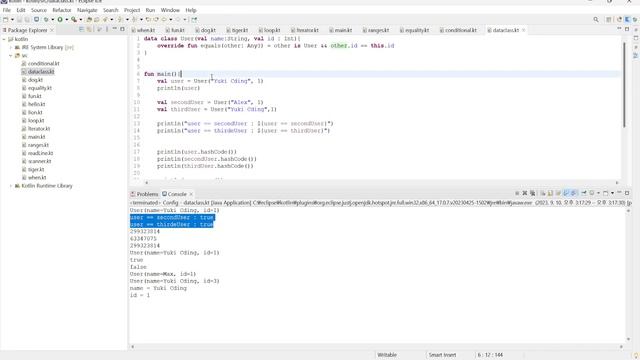Viewport: 640px width, 360px height.
Task: Expand the Kotlin Runtime Library node
Action: click(x=11, y=186)
